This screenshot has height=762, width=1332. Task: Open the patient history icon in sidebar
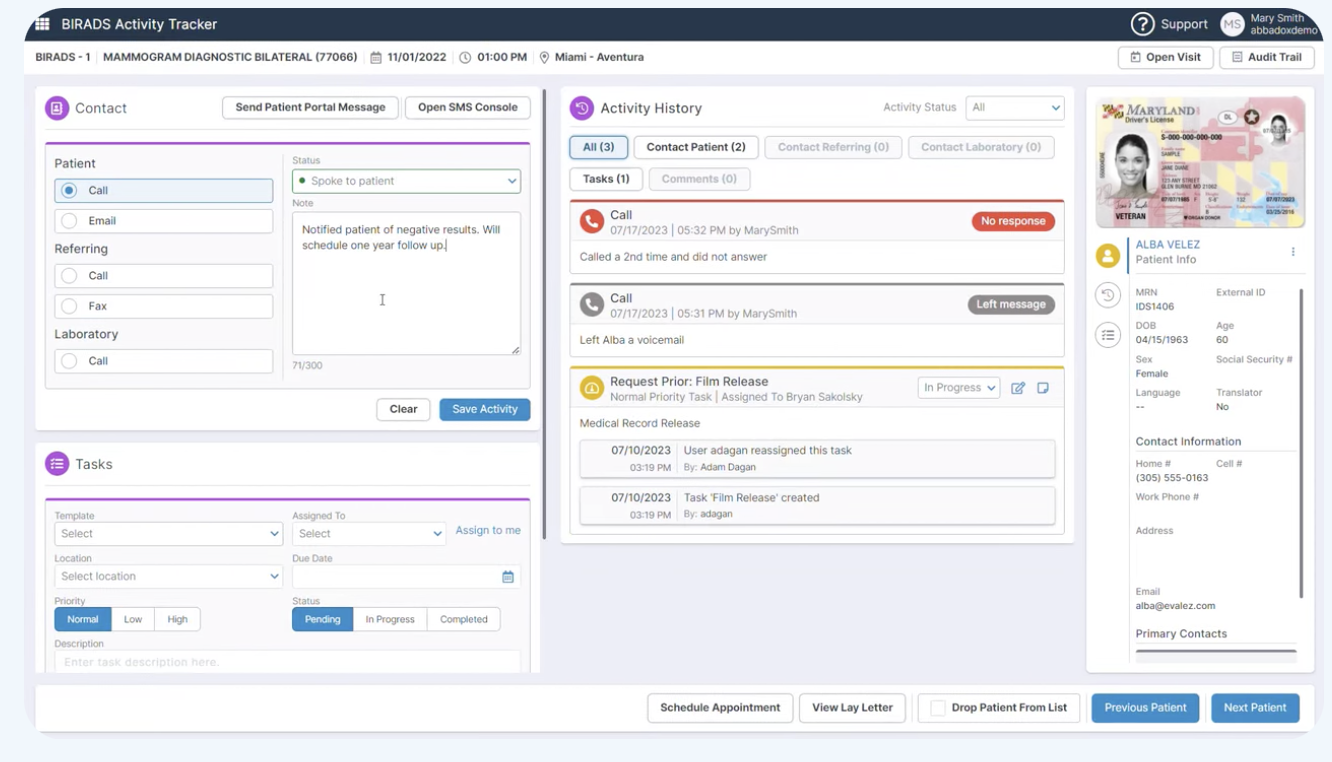click(x=1108, y=295)
